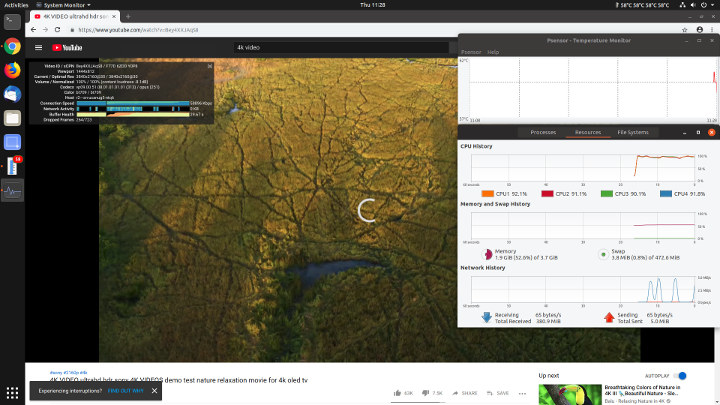Click the Network History heading
This screenshot has width=720, height=405.
483,268
